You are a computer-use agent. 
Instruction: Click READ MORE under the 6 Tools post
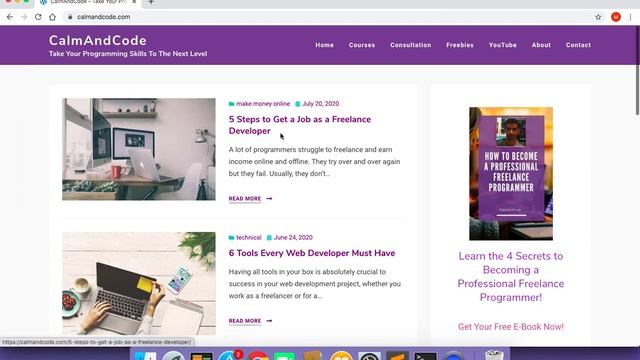pos(244,321)
